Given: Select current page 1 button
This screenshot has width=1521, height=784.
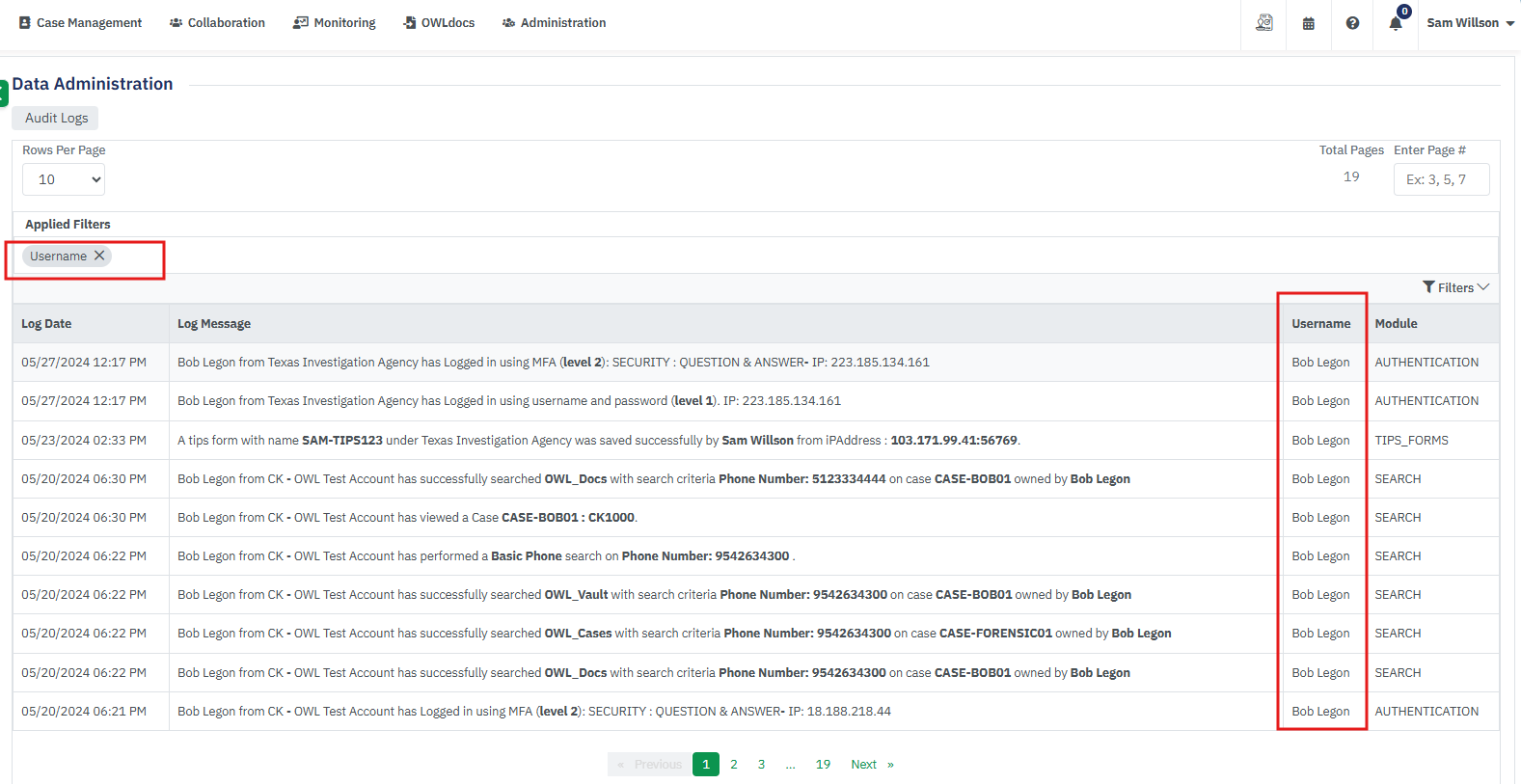Looking at the screenshot, I should click(706, 765).
